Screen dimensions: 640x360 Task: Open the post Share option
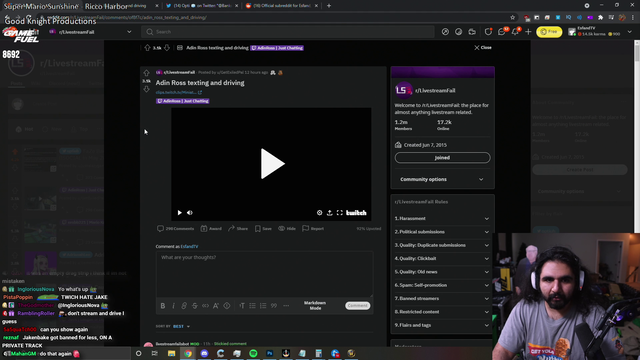pos(238,229)
